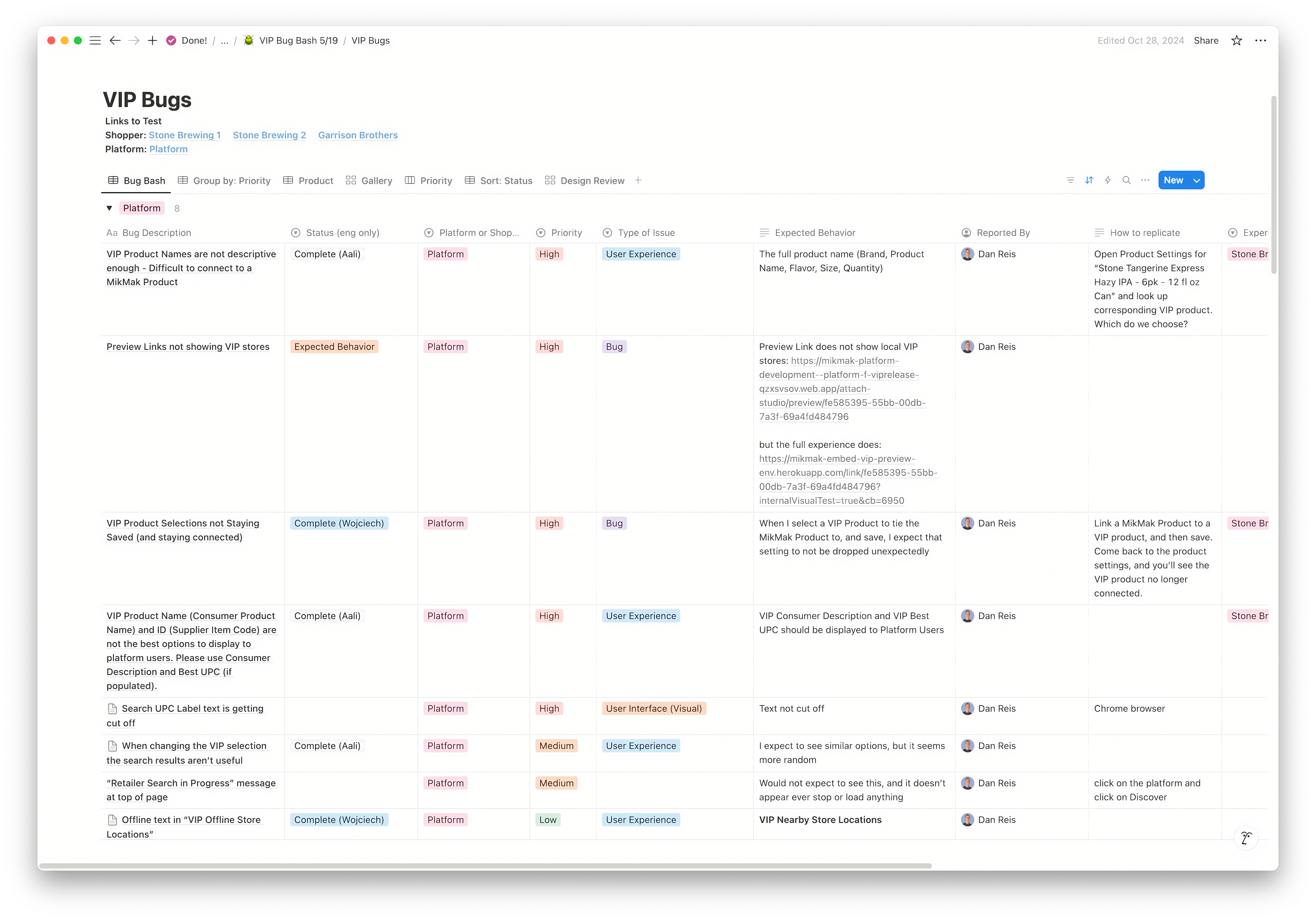The image size is (1316, 920).
Task: Open the filter icon in the view toolbar
Action: [1070, 180]
